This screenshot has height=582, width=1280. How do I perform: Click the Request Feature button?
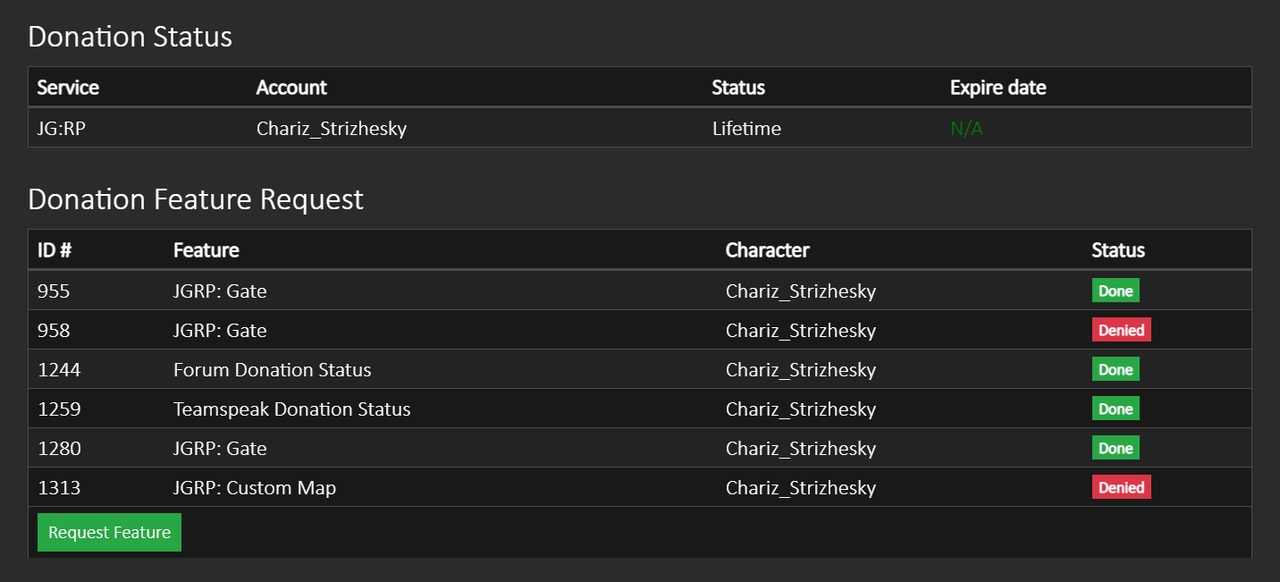[109, 532]
